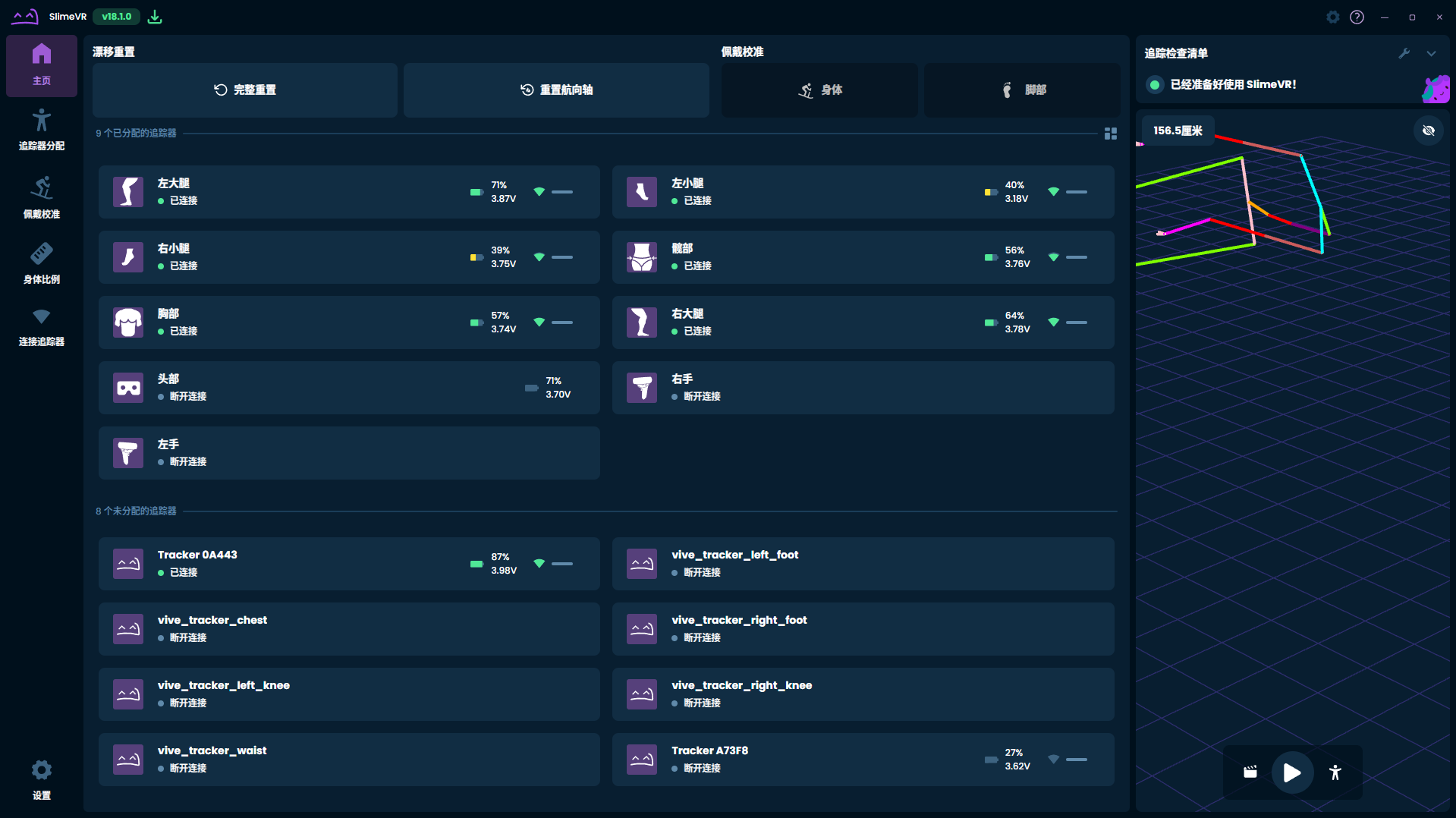
Task: Select 连接追踪器 in the sidebar
Action: pos(42,326)
